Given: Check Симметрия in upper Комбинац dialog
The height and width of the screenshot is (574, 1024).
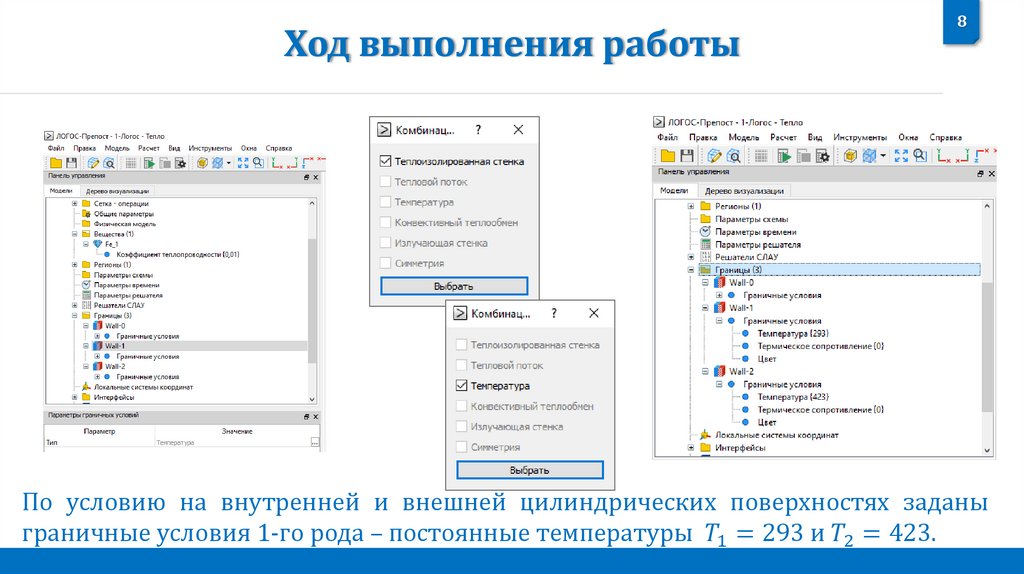Looking at the screenshot, I should click(x=385, y=263).
